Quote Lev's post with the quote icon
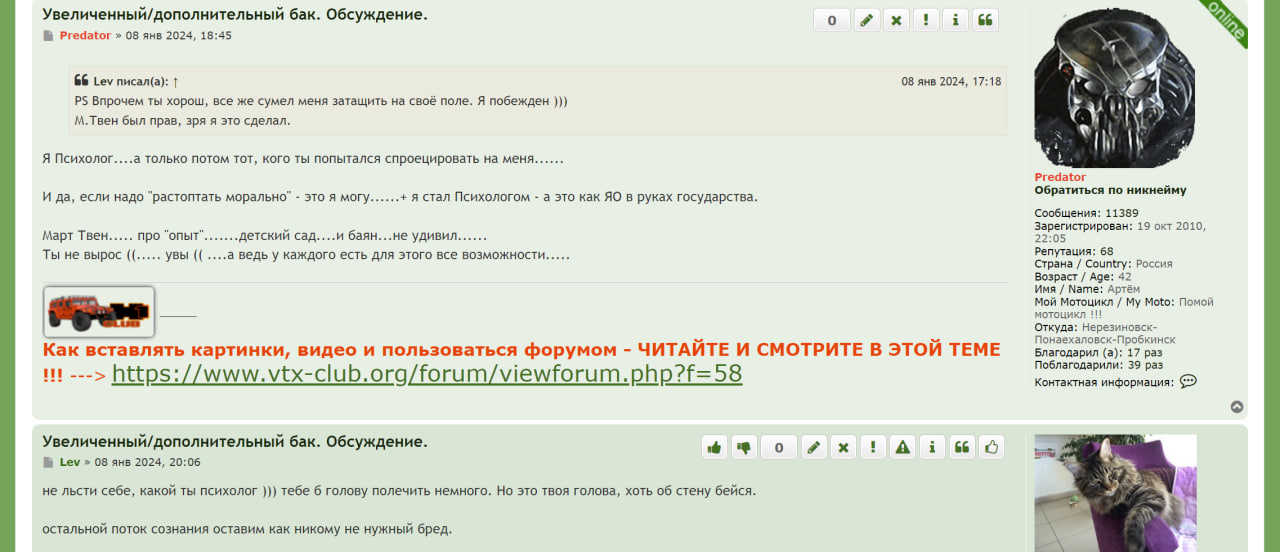Screen dimensions: 1280x552 pyautogui.click(x=962, y=447)
